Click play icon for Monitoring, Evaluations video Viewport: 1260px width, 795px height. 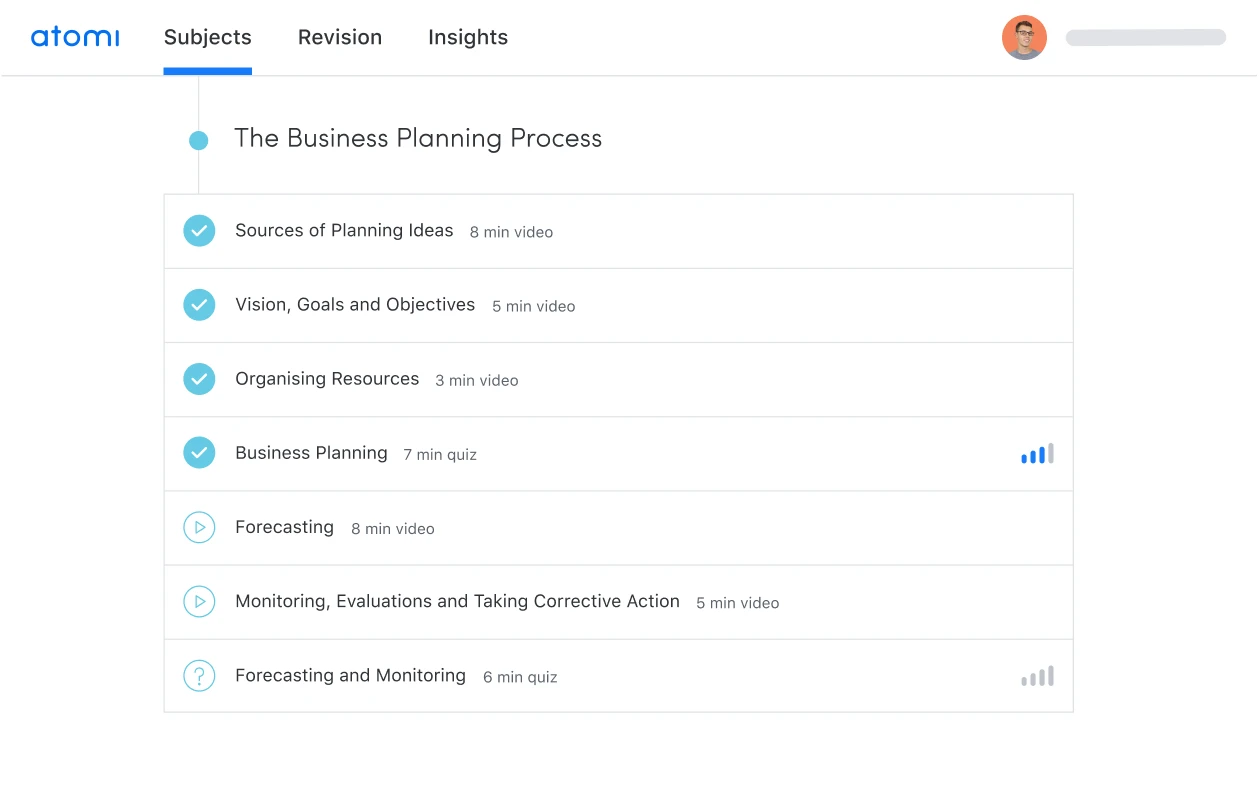tap(199, 601)
